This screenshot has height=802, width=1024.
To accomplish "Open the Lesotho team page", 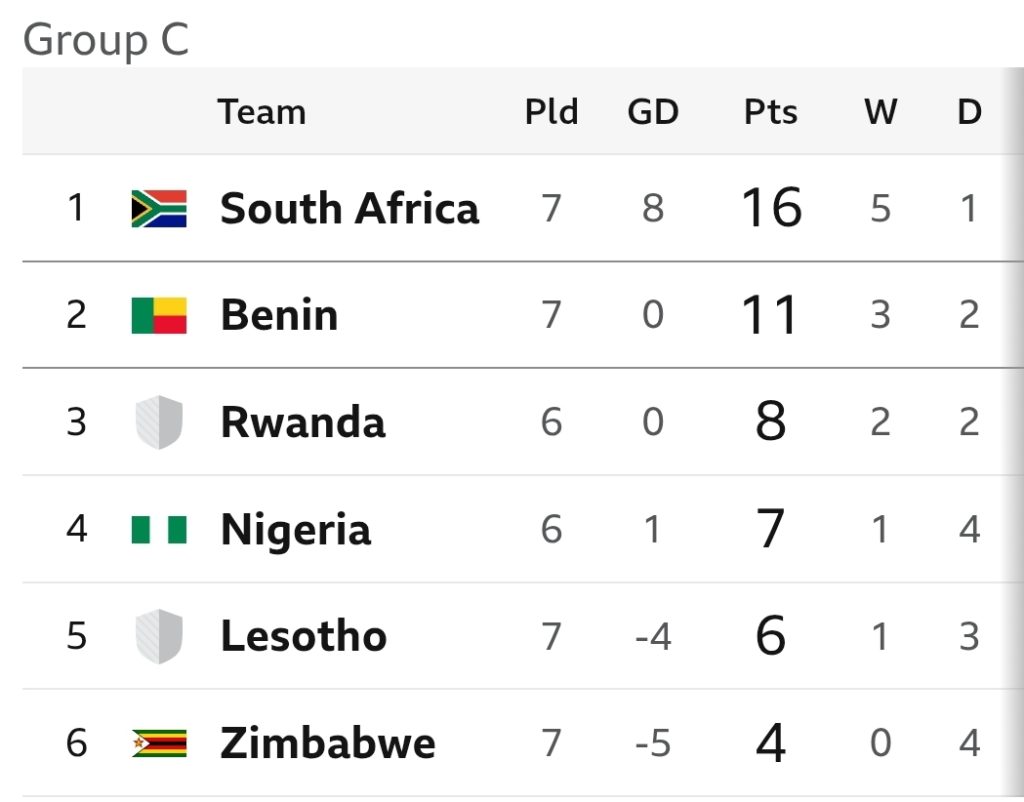I will [x=304, y=636].
